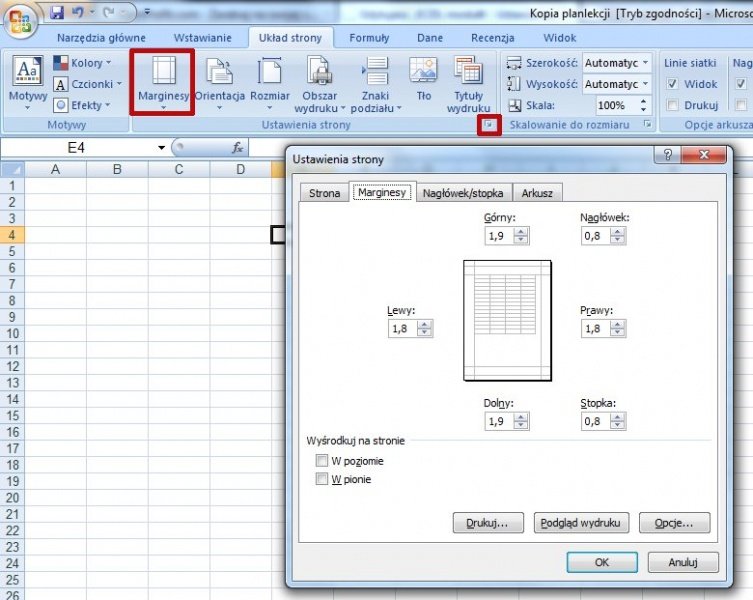Open the Kolory theme colors dropdown

point(109,63)
